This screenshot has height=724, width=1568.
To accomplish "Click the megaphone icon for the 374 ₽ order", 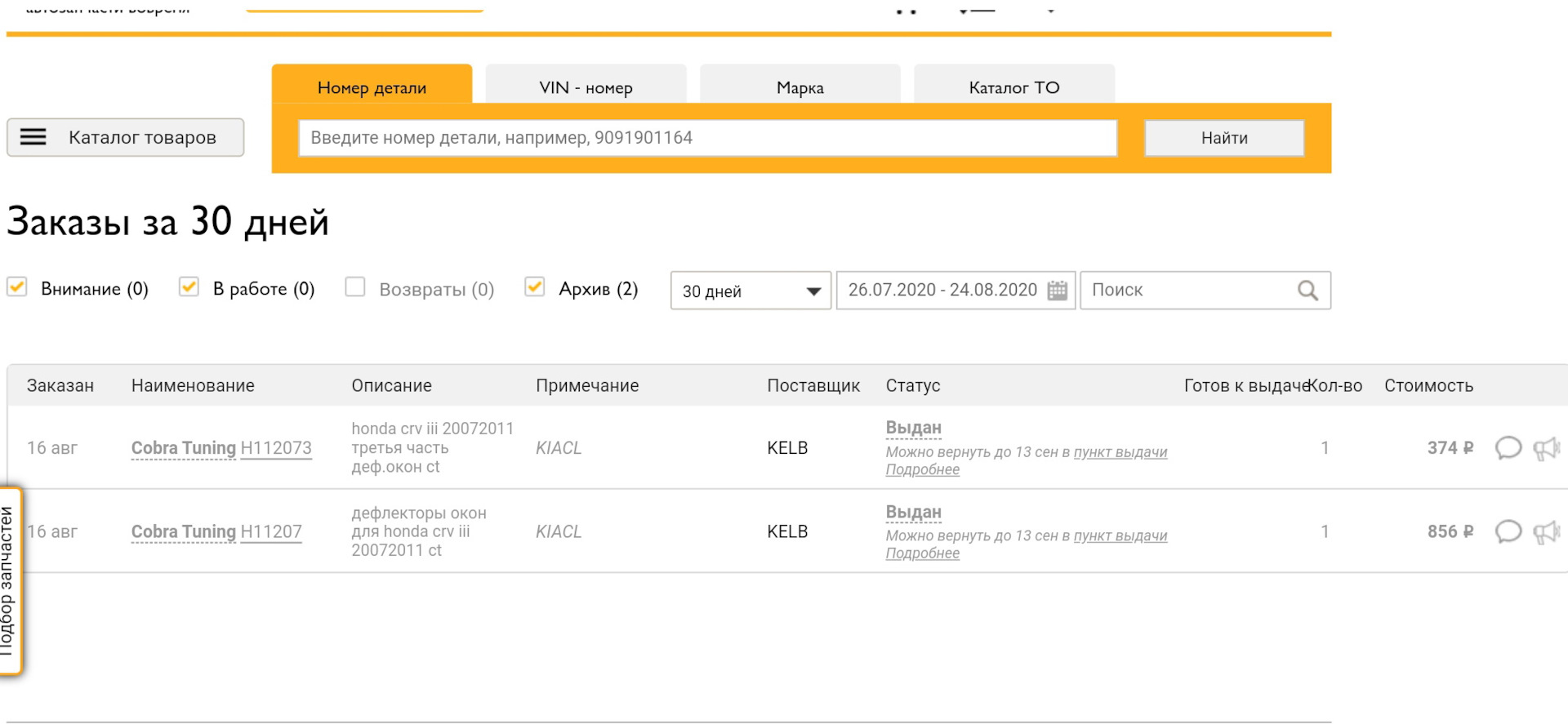I will tap(1547, 448).
